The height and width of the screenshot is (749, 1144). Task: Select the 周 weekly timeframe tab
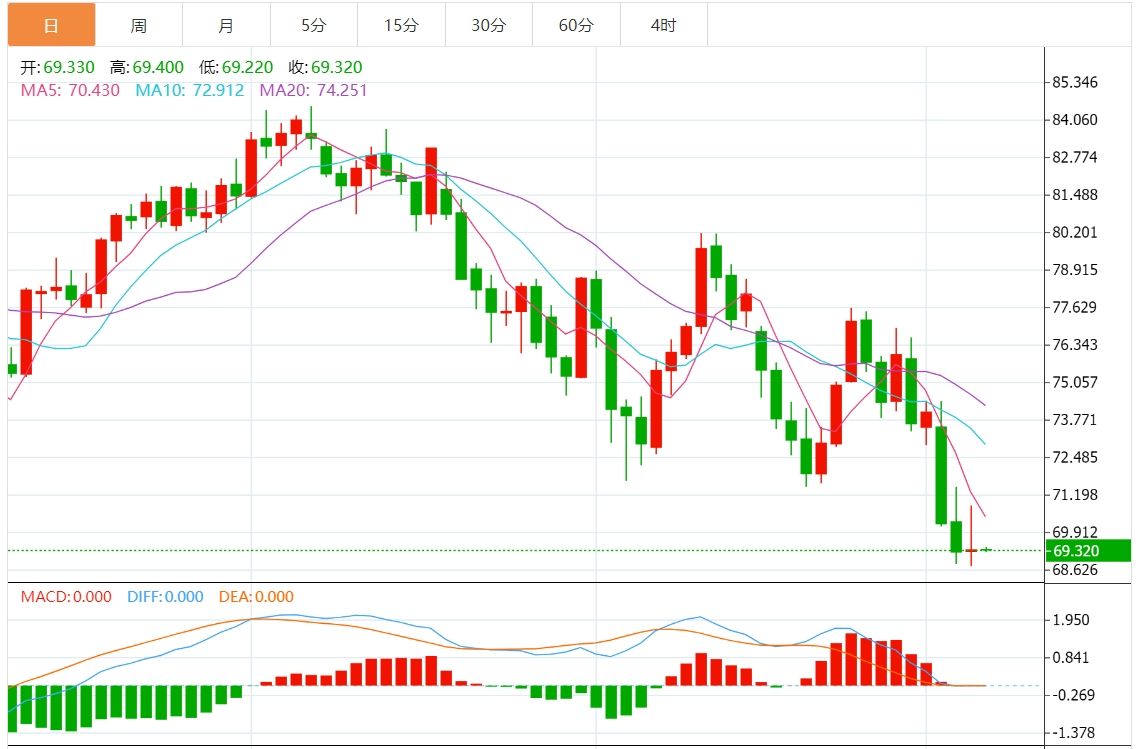tap(139, 25)
